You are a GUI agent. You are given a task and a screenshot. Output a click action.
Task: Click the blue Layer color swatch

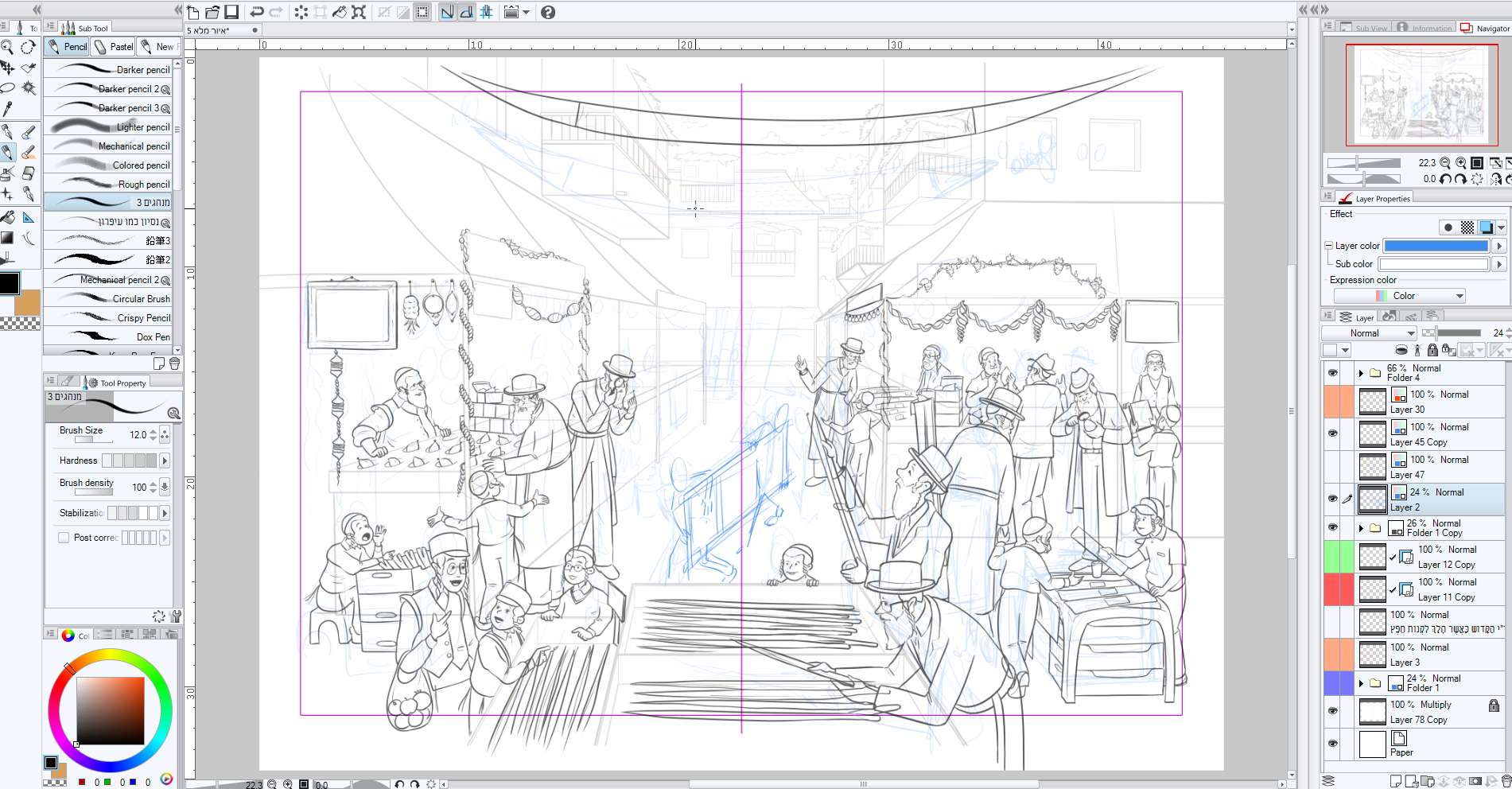click(1436, 246)
